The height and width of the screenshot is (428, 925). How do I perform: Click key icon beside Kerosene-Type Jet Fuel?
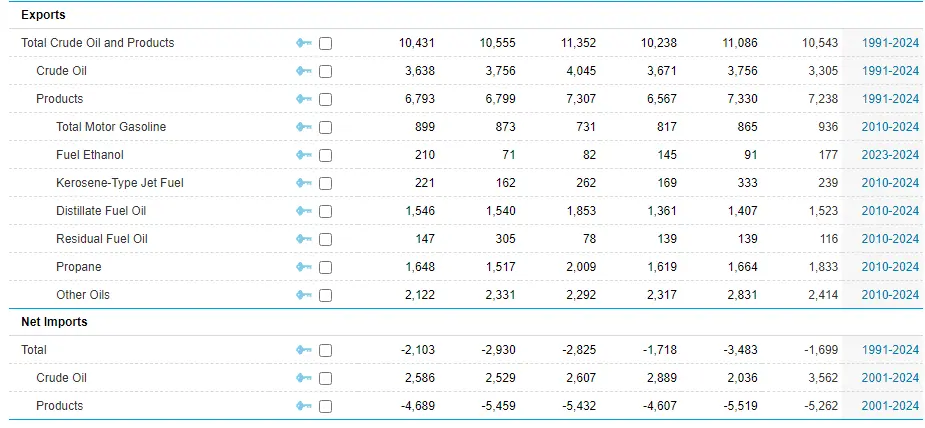[304, 183]
